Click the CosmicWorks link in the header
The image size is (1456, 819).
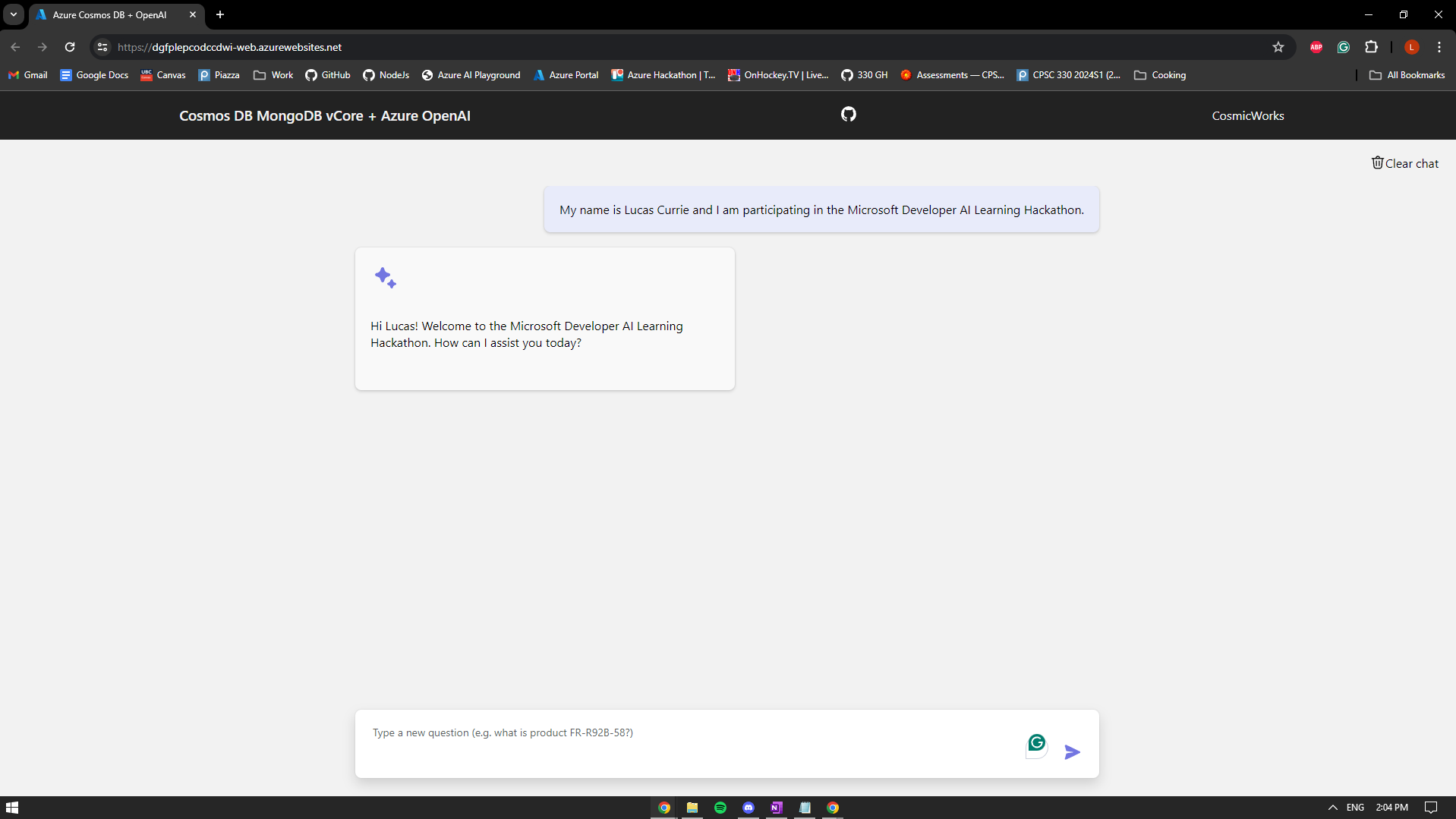pos(1248,116)
